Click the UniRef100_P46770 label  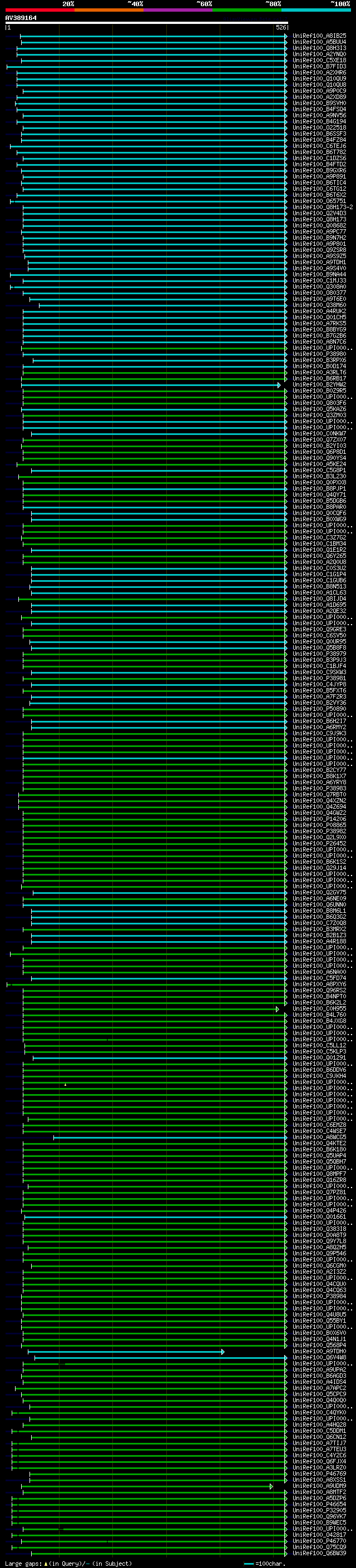tap(319, 1541)
